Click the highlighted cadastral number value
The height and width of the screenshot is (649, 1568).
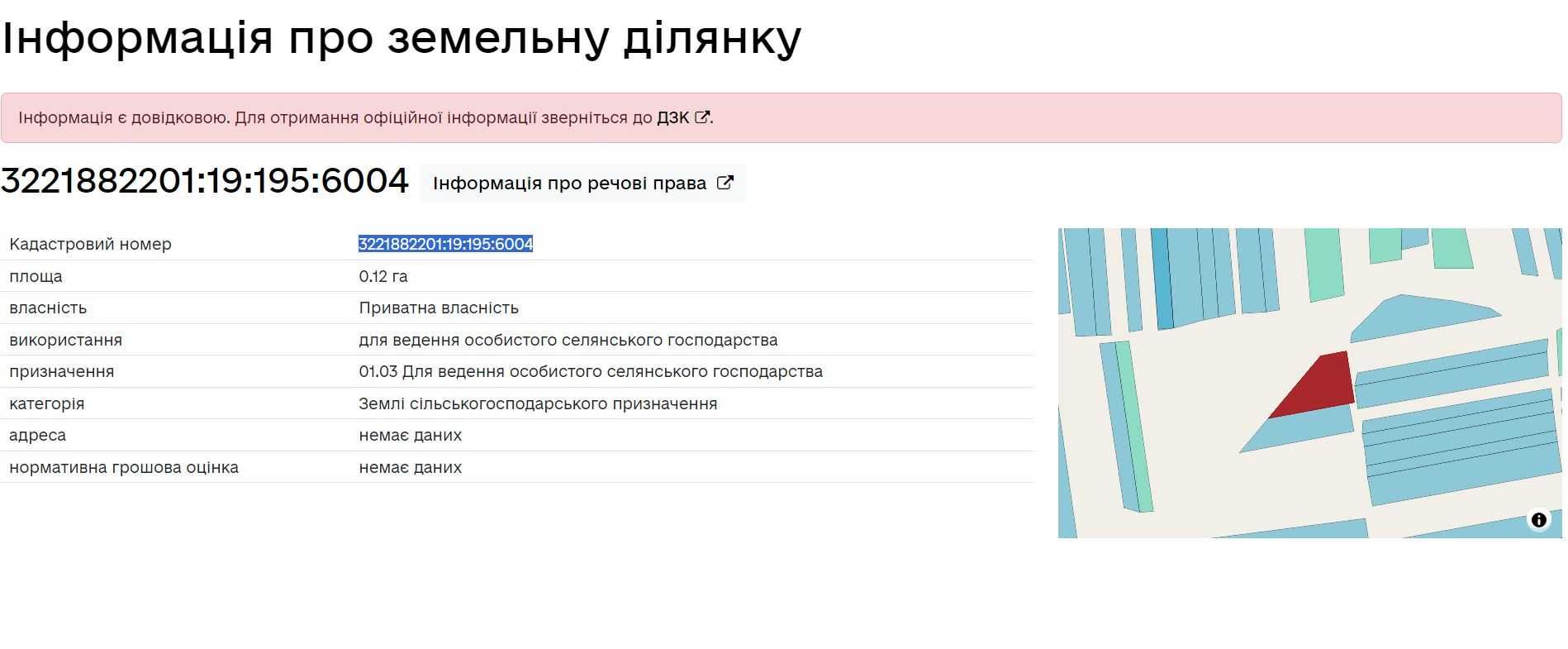coord(445,244)
